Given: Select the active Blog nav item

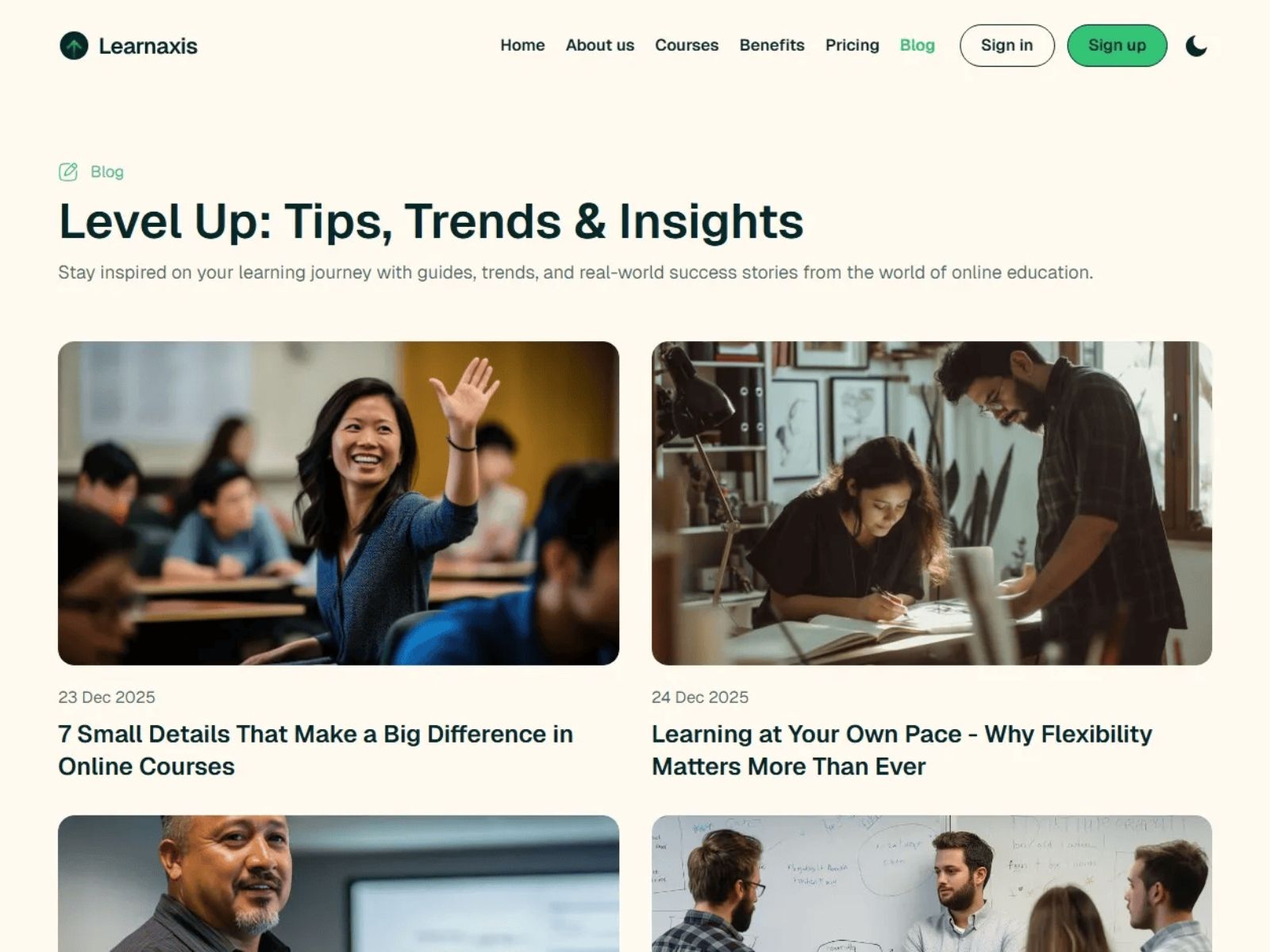Looking at the screenshot, I should [917, 45].
